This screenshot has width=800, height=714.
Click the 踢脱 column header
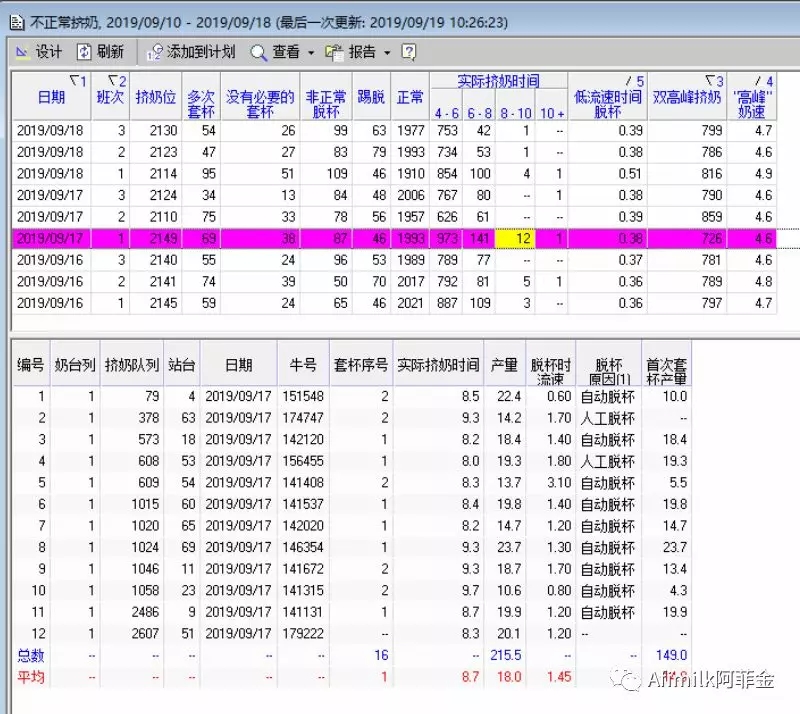pyautogui.click(x=371, y=96)
